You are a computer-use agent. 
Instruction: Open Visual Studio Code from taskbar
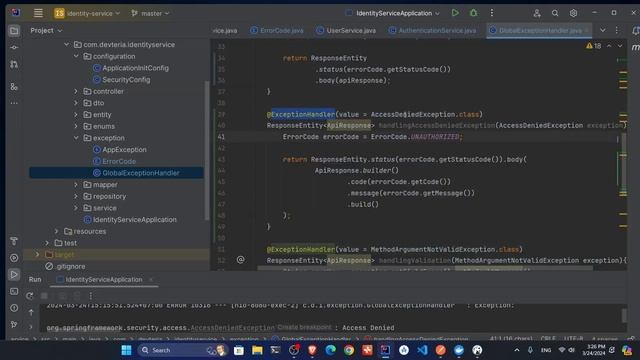[422, 350]
